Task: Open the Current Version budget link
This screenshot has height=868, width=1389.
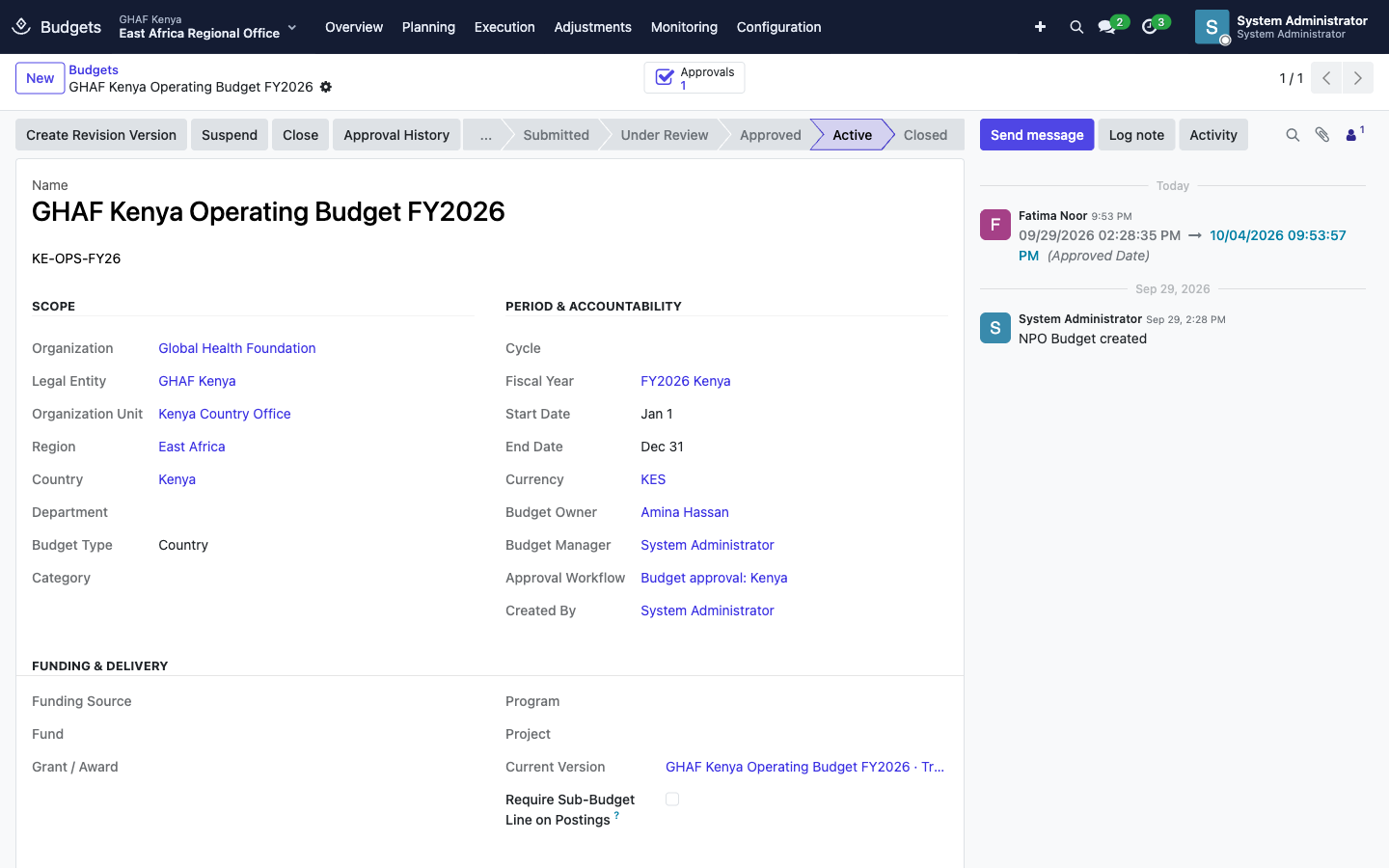Action: point(804,767)
